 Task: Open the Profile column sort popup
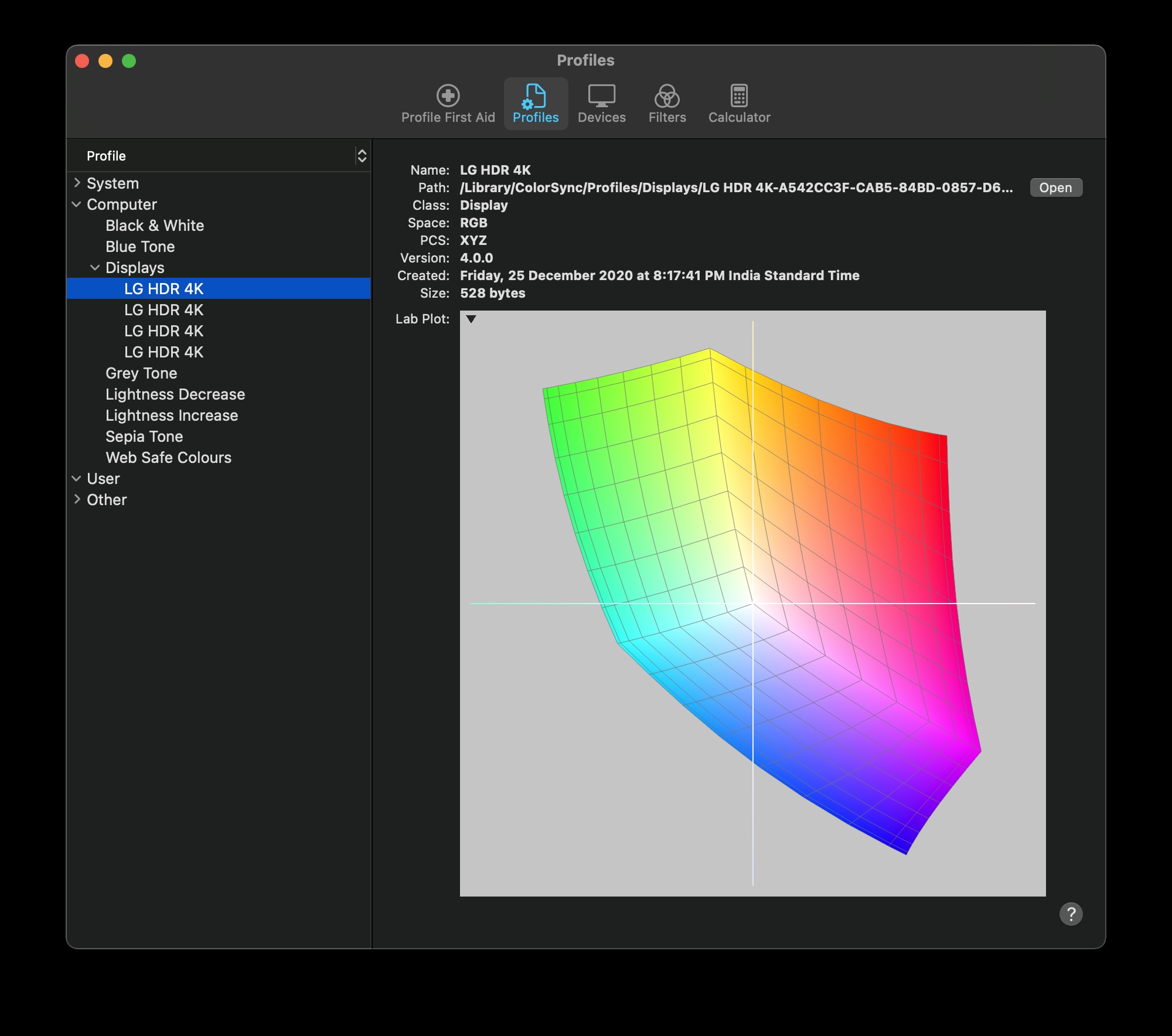tap(362, 156)
